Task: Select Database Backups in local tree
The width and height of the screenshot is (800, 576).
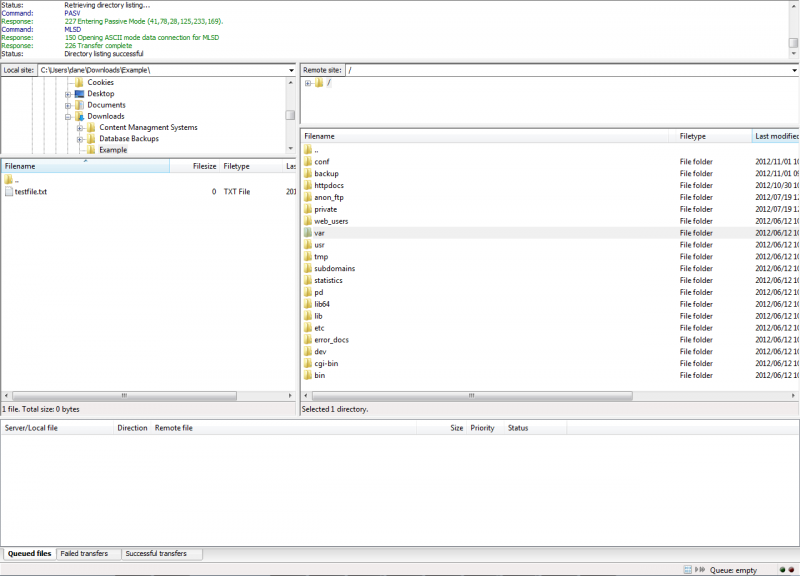Action: point(129,139)
